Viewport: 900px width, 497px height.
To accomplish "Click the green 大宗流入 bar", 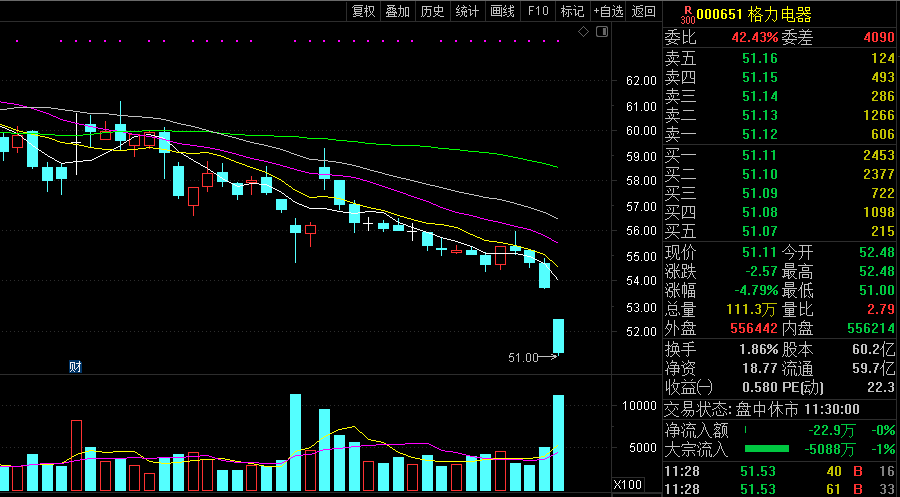I will tap(766, 448).
